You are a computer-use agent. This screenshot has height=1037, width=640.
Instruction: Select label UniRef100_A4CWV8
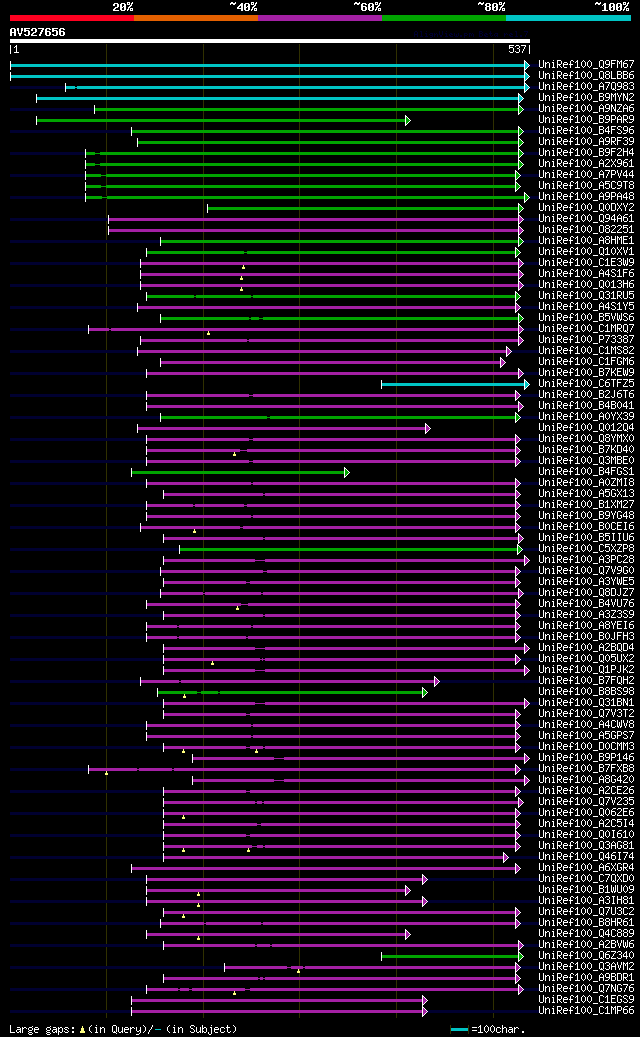586,725
